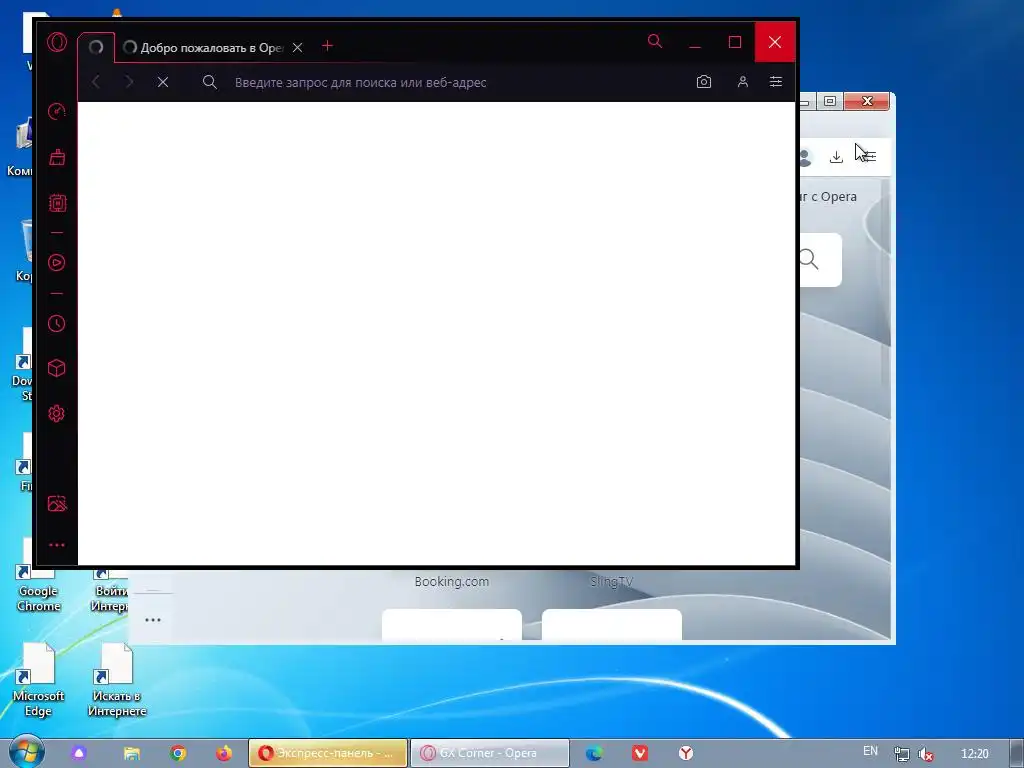The image size is (1024, 768).
Task: Launch Edge from the taskbar
Action: [594, 753]
